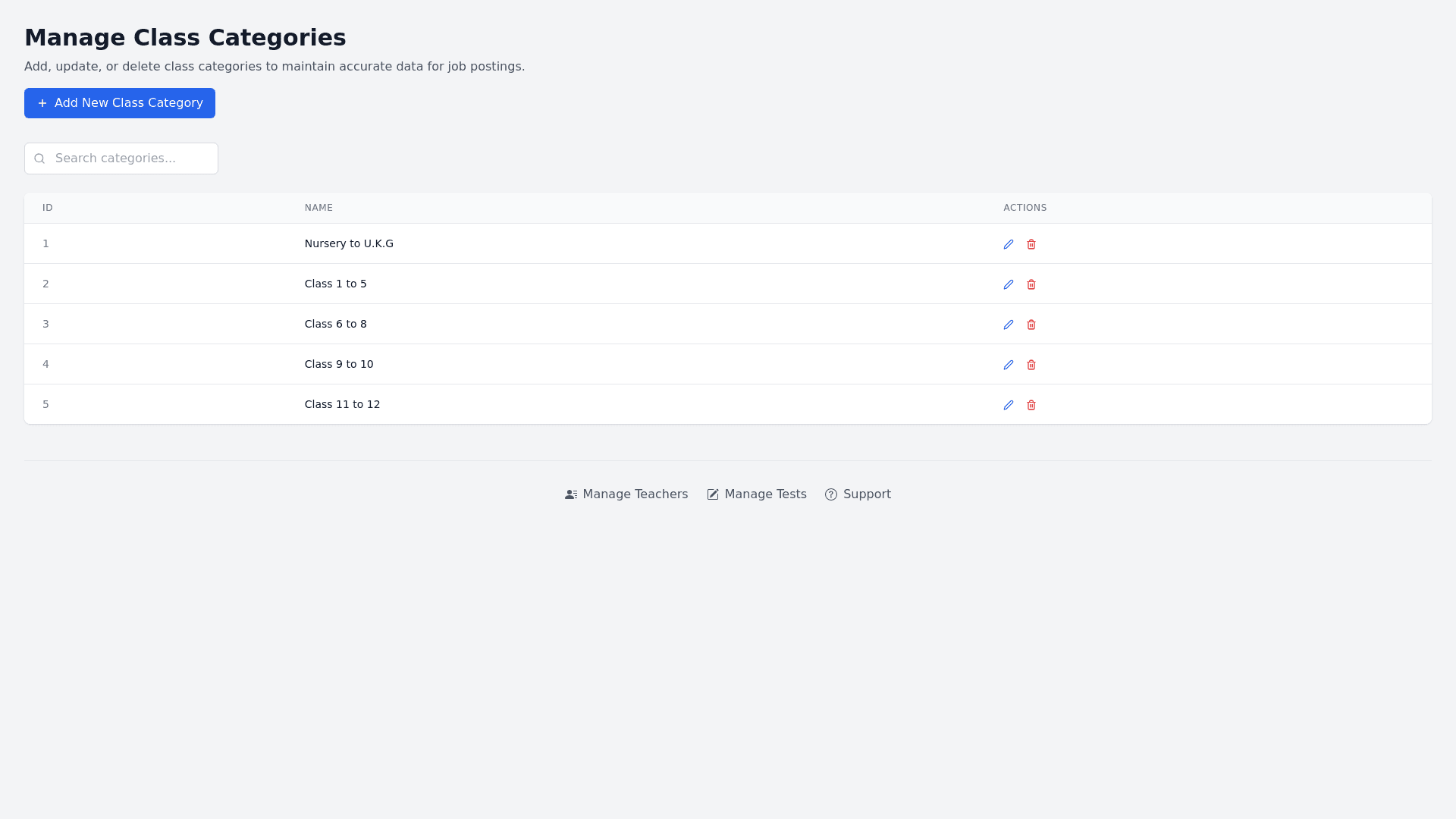Image resolution: width=1456 pixels, height=819 pixels.
Task: Open the Manage Teachers link
Action: pos(626,494)
